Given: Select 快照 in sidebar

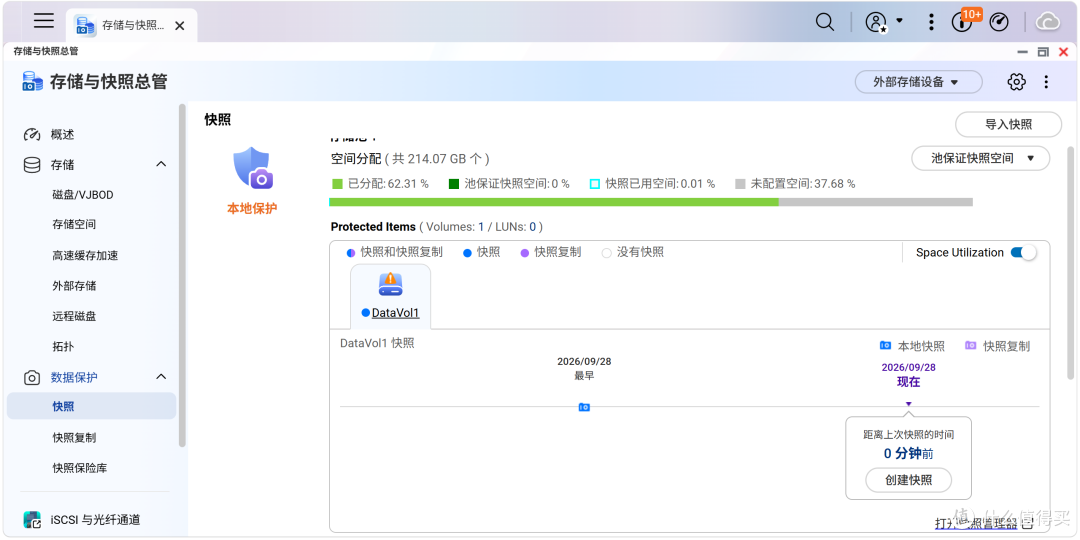Looking at the screenshot, I should coord(91,406).
